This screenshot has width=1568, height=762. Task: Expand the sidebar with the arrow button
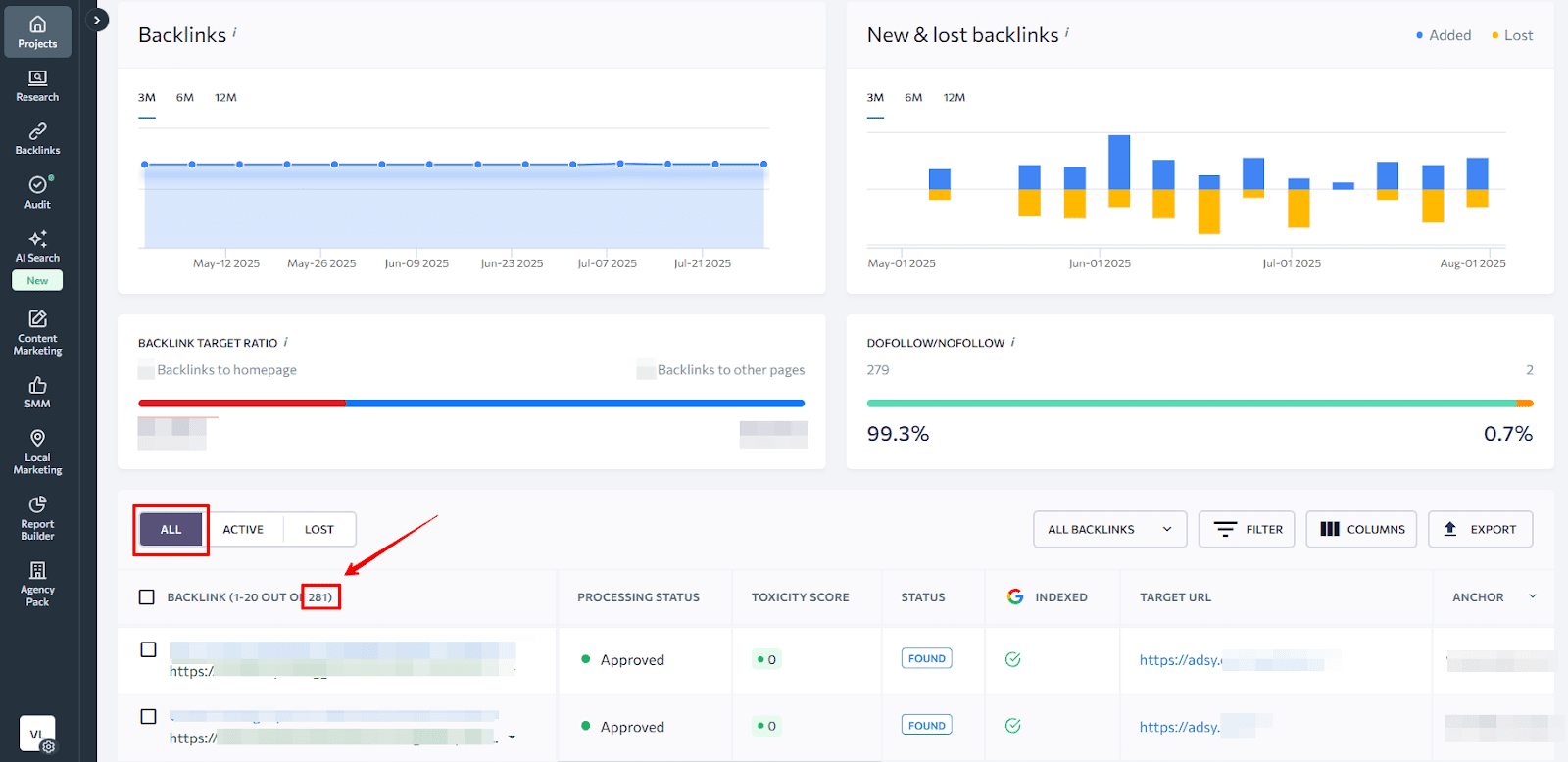[96, 20]
